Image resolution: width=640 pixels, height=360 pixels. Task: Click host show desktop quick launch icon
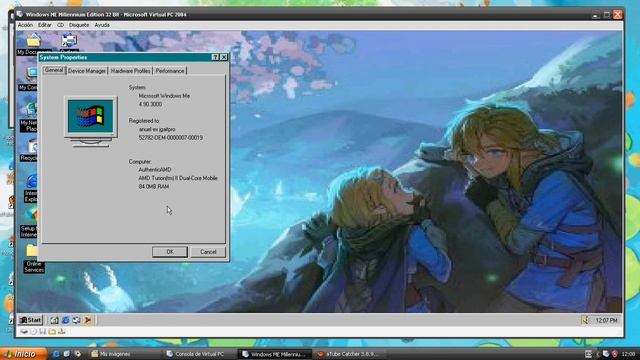(x=67, y=354)
